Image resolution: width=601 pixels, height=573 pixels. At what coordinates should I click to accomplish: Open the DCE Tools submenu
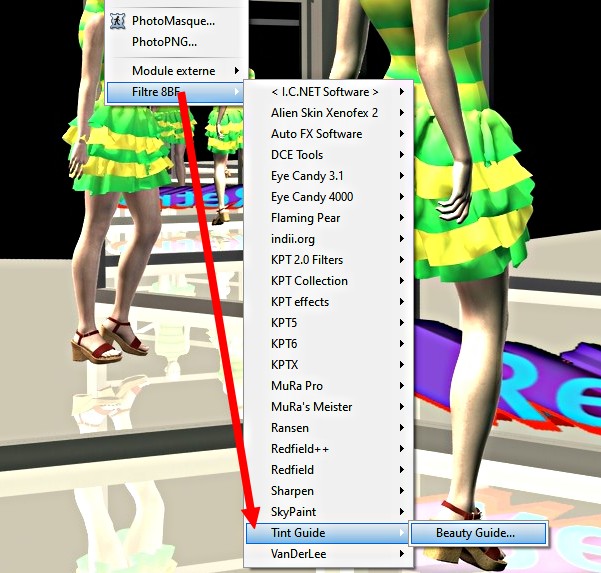(328, 155)
